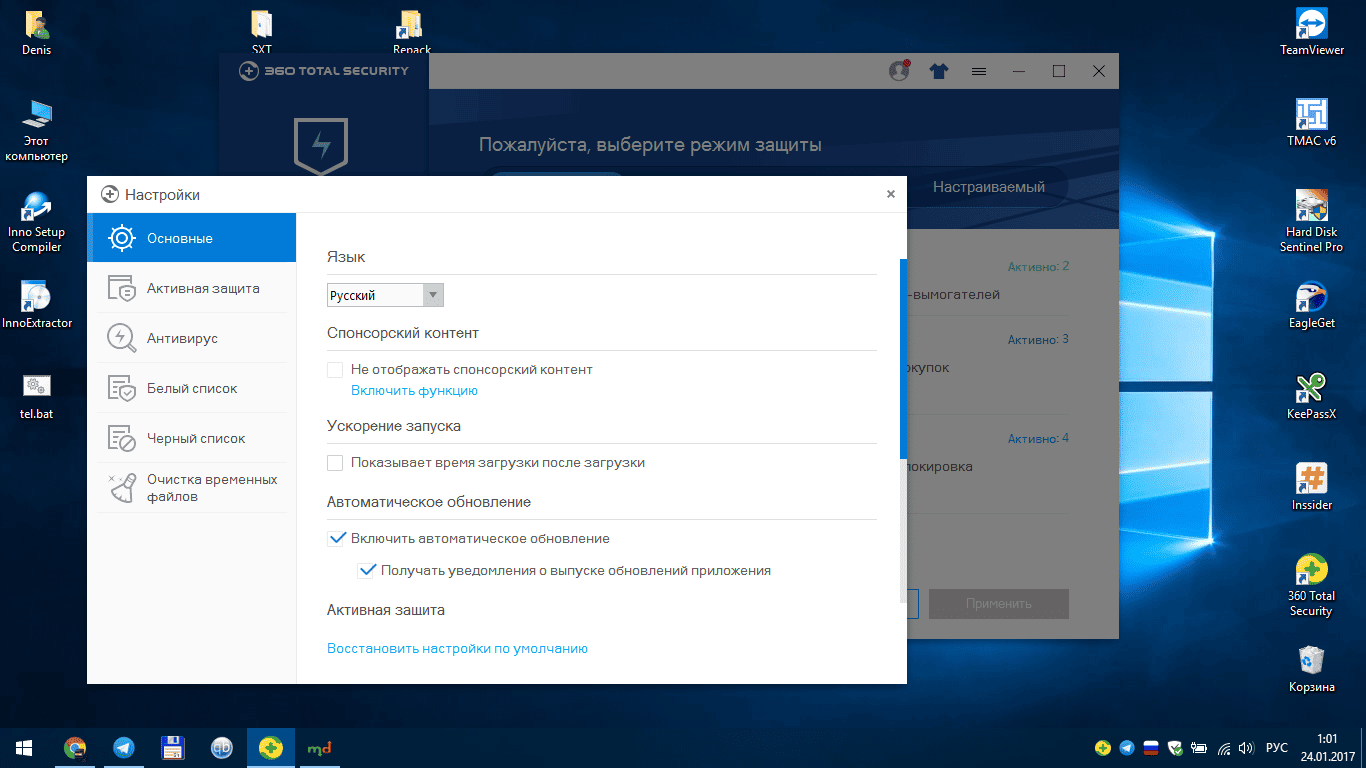Open Этот компьютер desktop icon

(36, 131)
